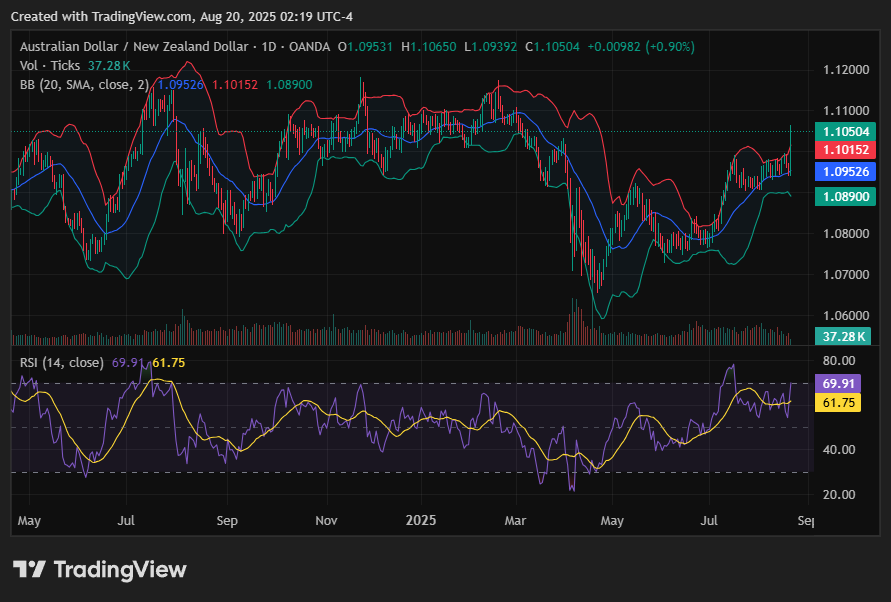Screen dimensions: 891x602
Task: Click the TradingView wordmark text
Action: [120, 570]
